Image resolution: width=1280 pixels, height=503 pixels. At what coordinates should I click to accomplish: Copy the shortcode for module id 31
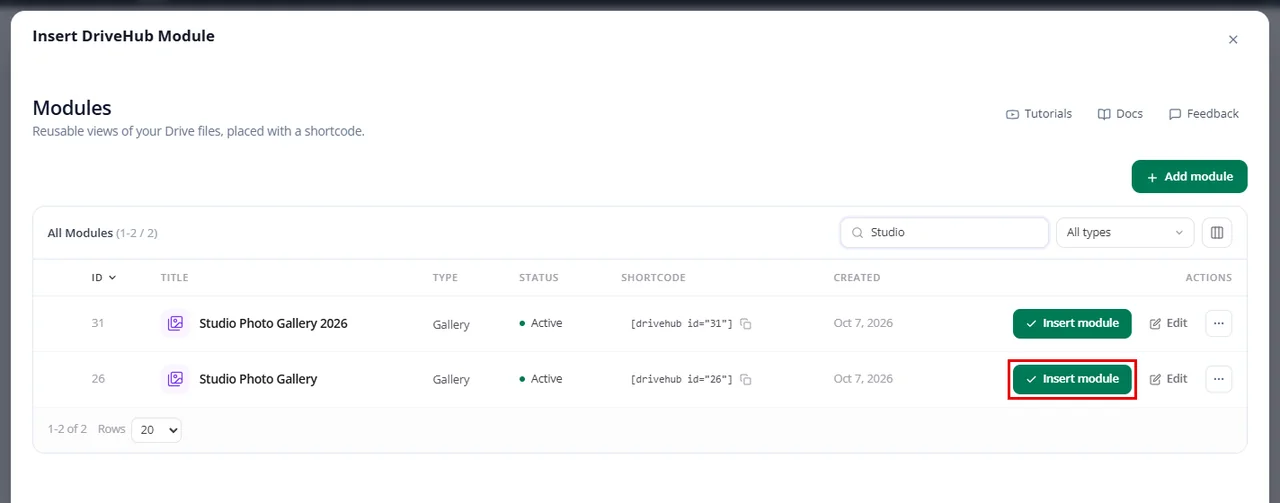(746, 324)
